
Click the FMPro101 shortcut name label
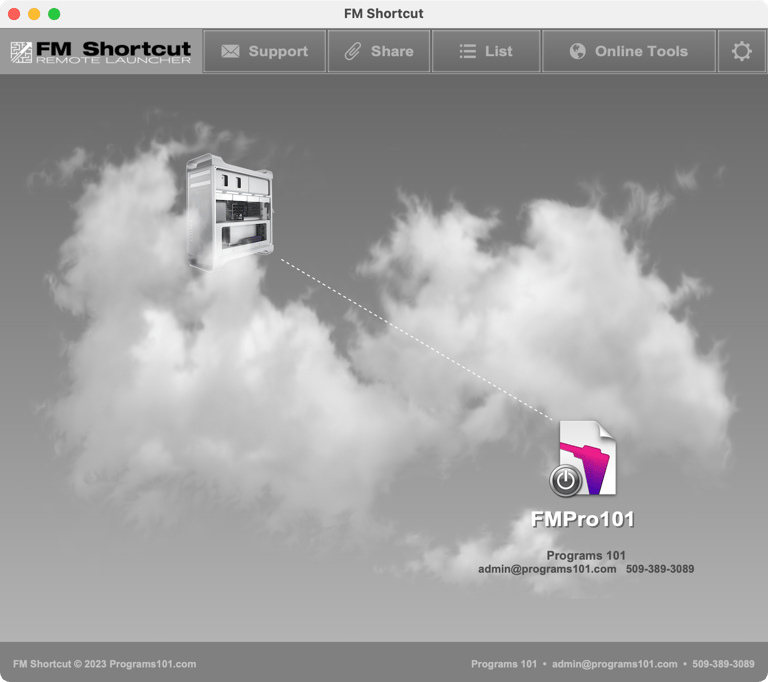coord(583,519)
